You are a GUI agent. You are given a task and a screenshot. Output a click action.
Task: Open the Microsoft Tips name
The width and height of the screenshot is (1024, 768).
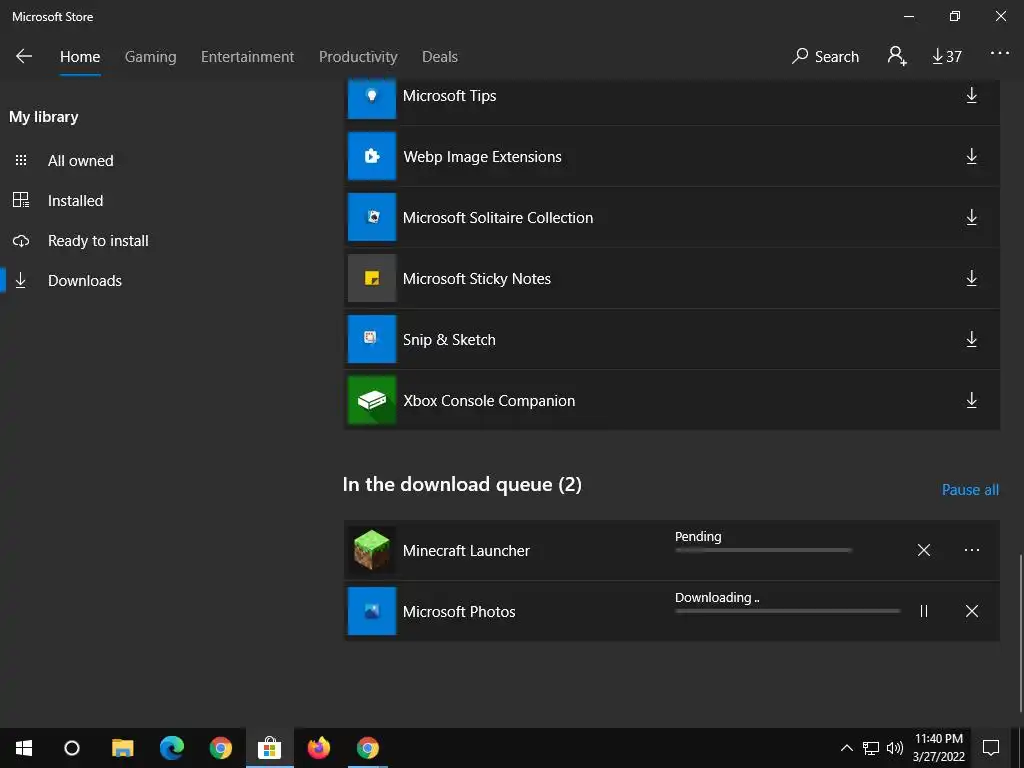[449, 95]
